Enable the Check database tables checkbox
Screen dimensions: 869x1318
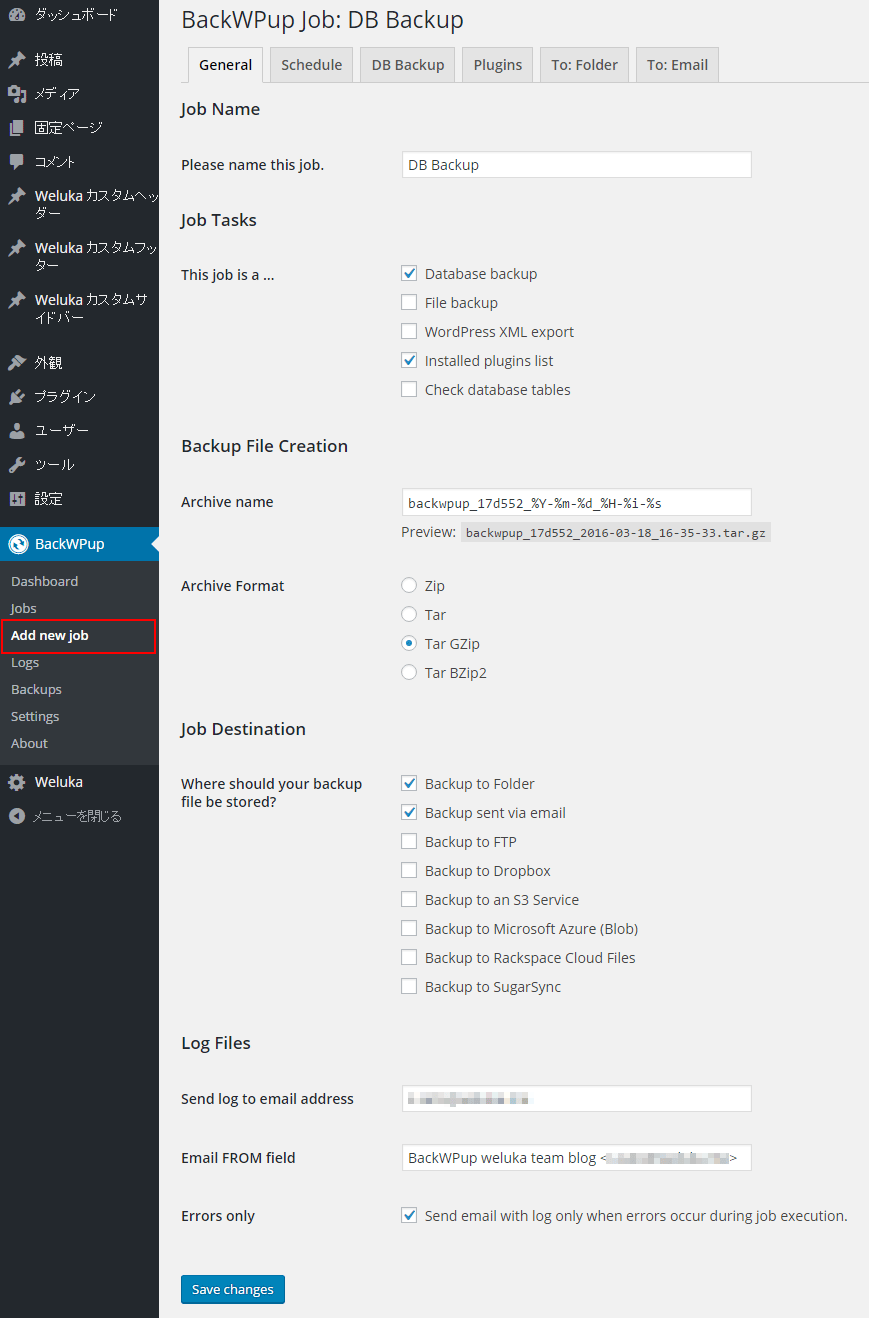[x=409, y=389]
